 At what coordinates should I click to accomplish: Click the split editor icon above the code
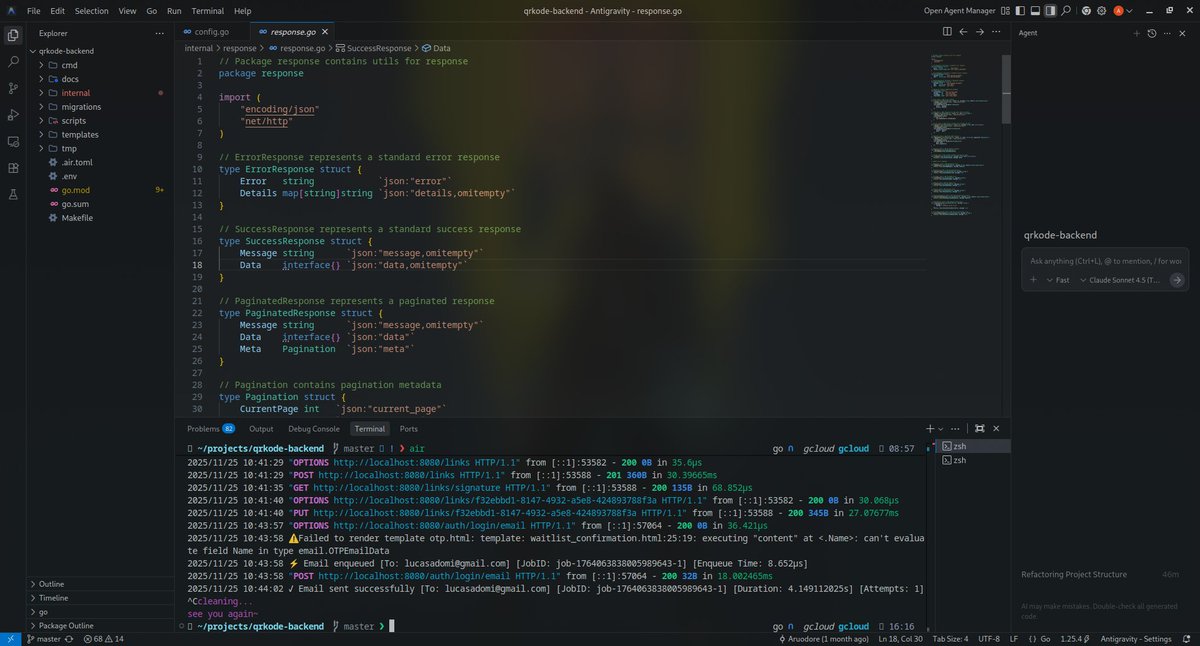coord(947,31)
